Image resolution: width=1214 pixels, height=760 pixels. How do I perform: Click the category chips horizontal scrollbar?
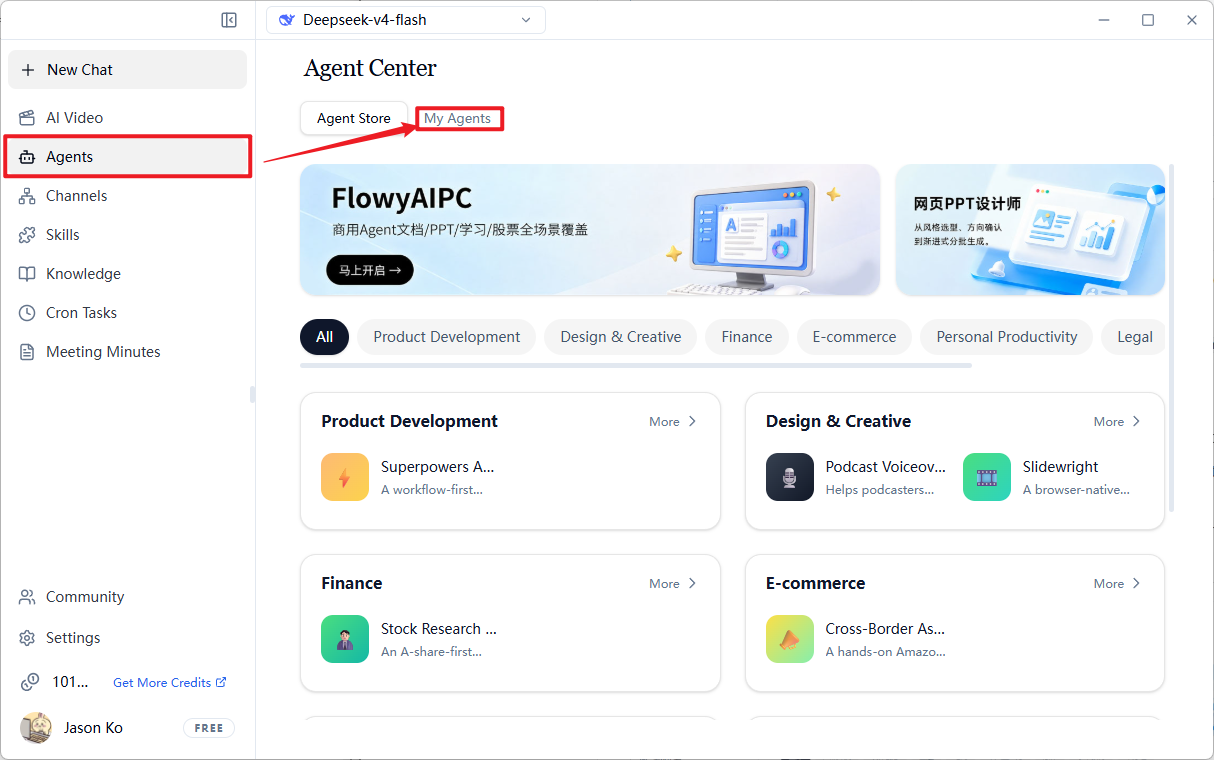pos(636,366)
